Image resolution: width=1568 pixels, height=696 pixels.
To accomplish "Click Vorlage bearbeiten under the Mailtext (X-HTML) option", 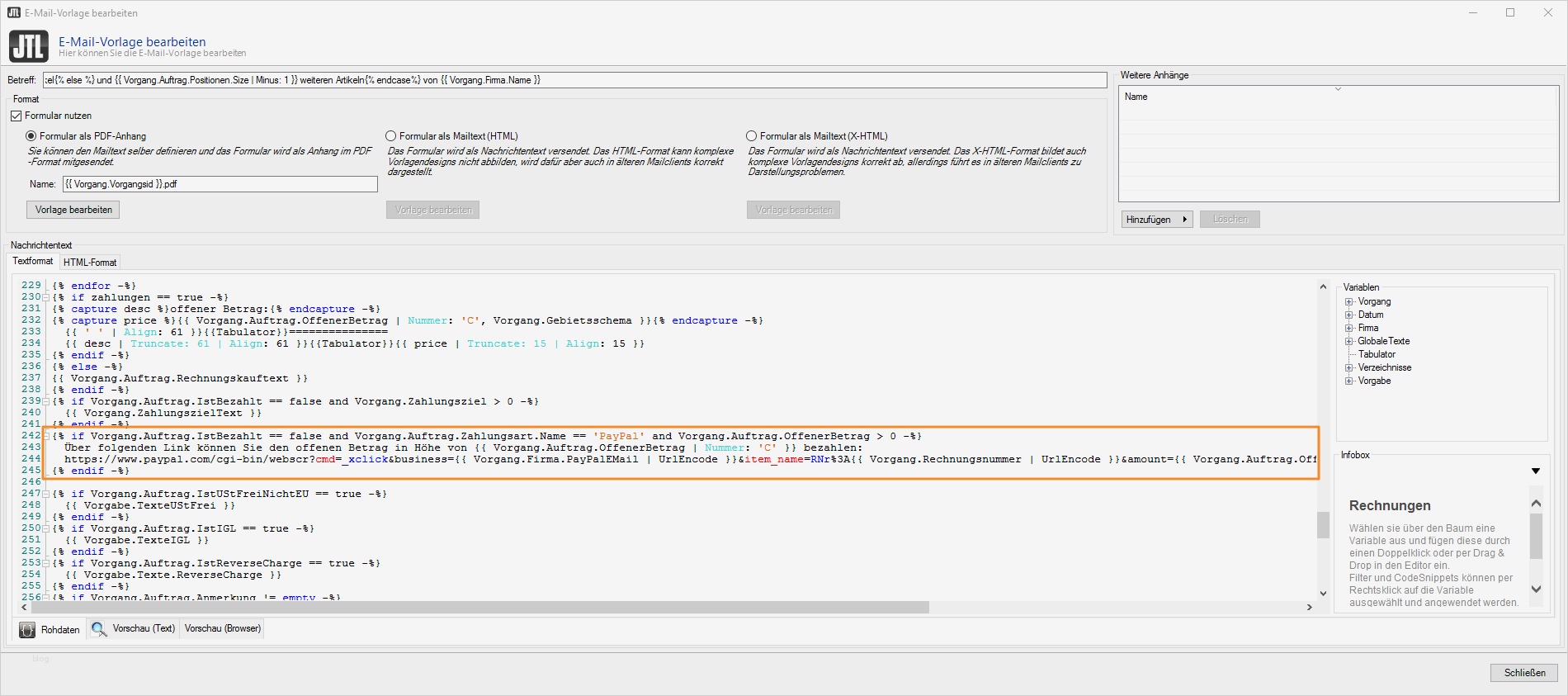I will tap(794, 210).
